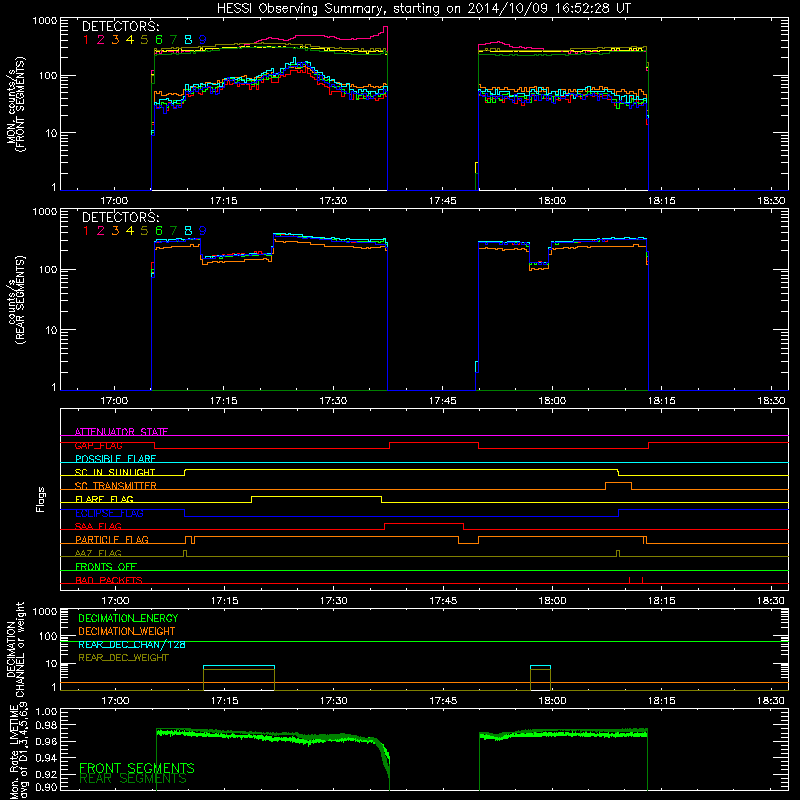Click the ECLIPSE_FLAG label
The image size is (800, 800).
pos(109,513)
